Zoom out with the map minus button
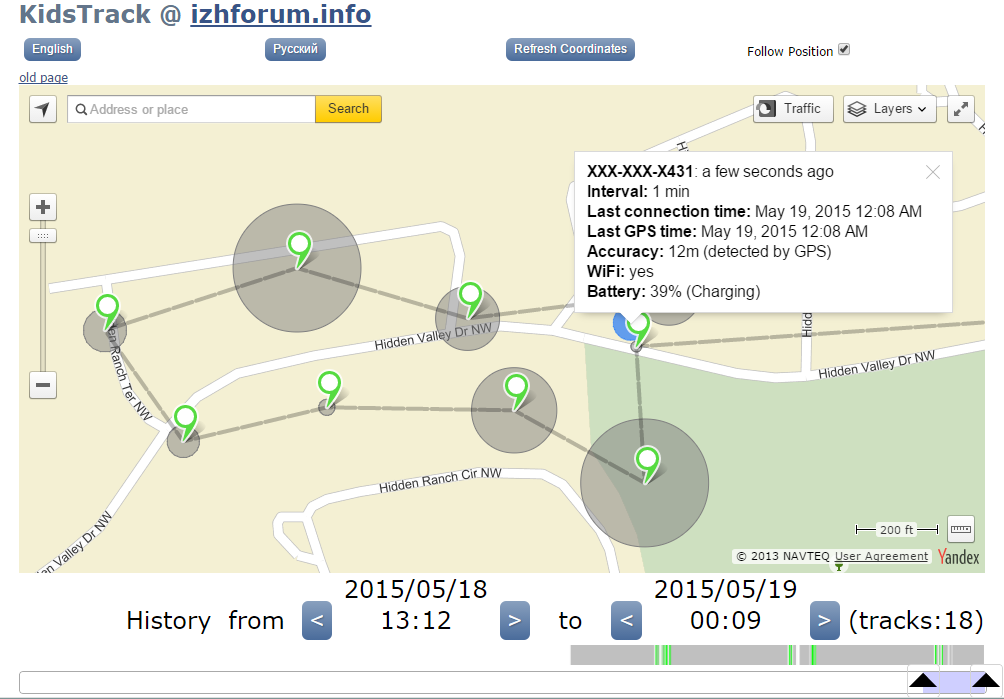The image size is (1004, 699). (x=43, y=385)
